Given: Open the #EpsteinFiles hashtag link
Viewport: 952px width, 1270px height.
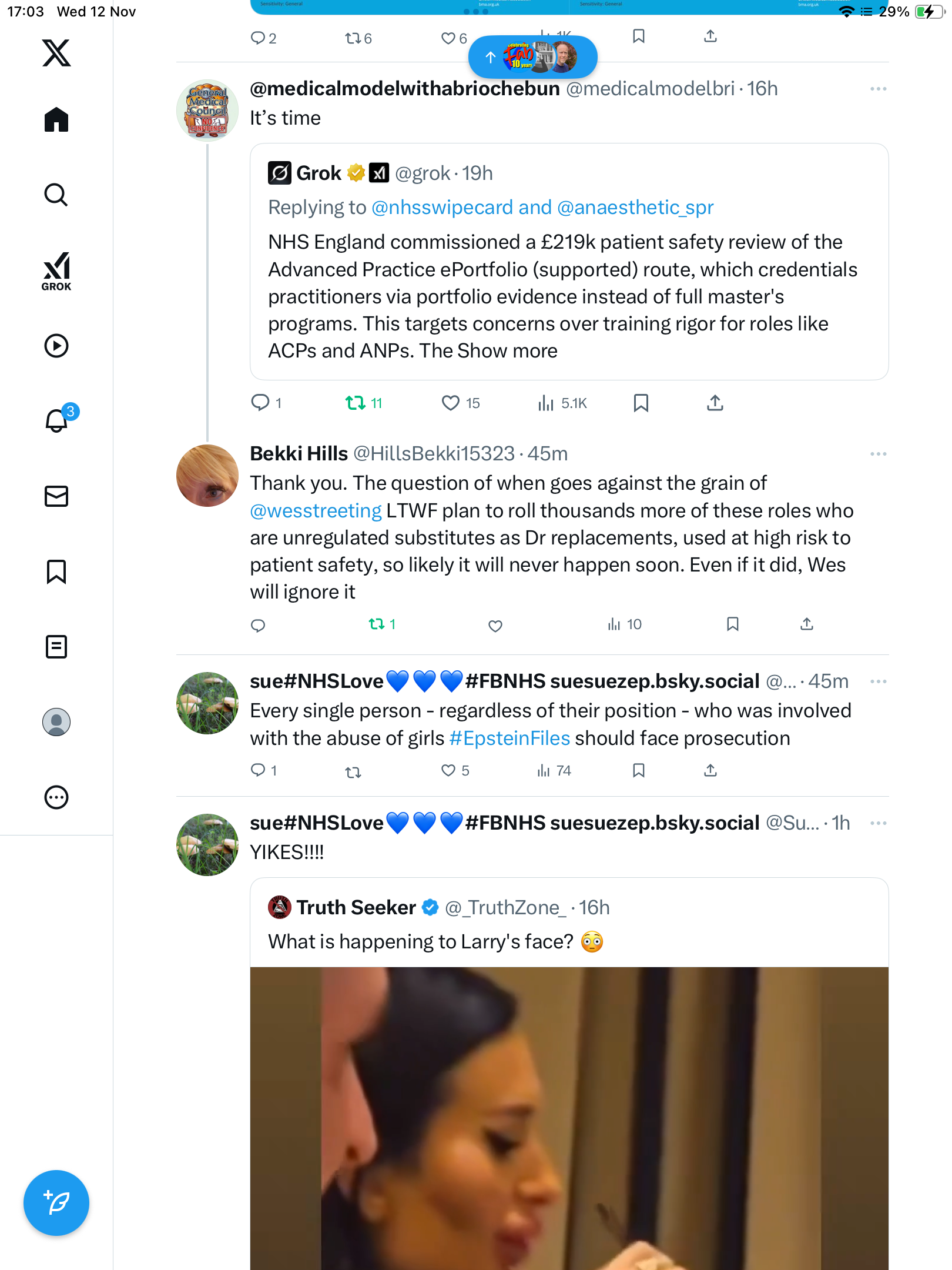Looking at the screenshot, I should pyautogui.click(x=509, y=738).
